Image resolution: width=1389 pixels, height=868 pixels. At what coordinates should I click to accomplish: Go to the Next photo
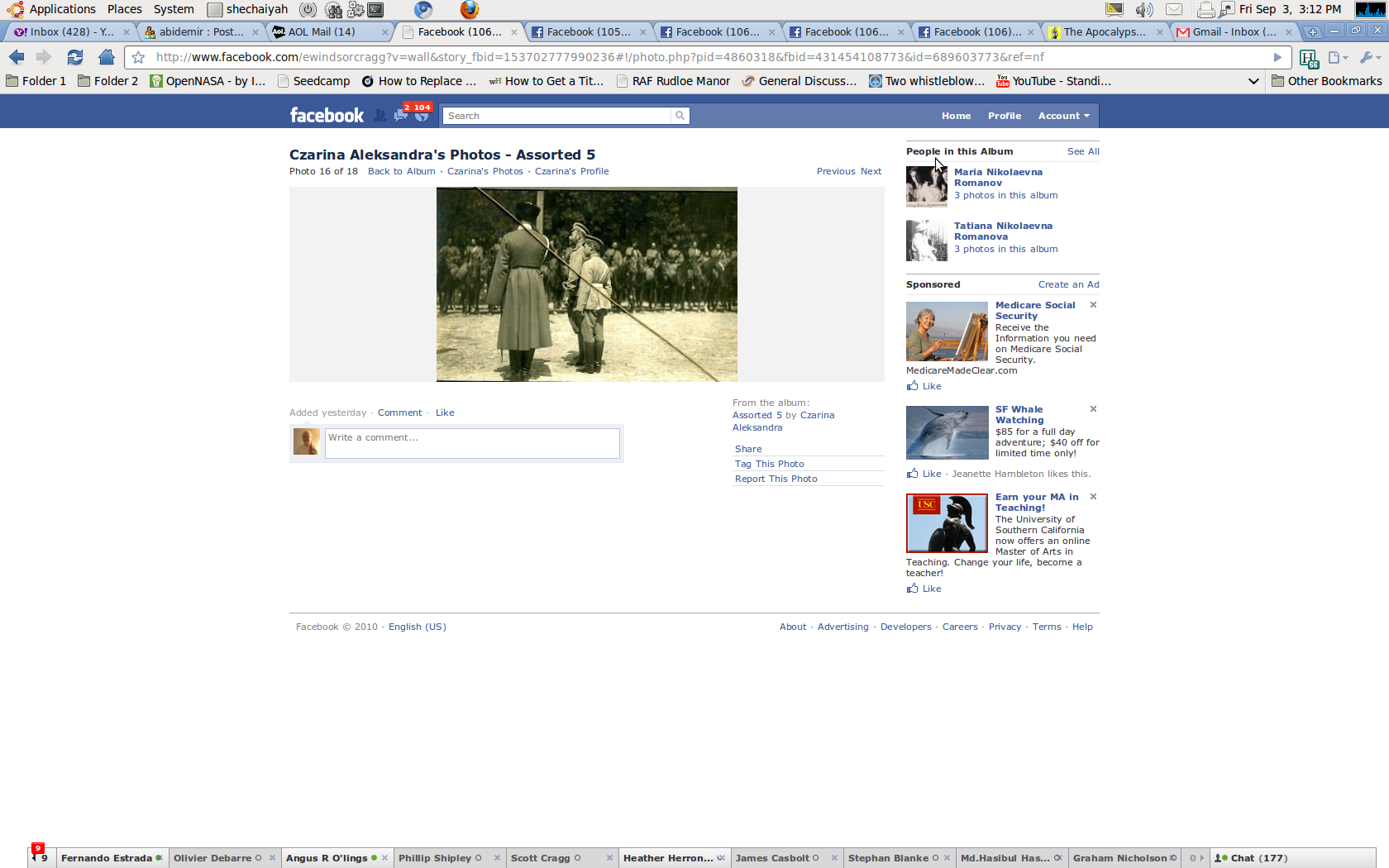(x=871, y=171)
